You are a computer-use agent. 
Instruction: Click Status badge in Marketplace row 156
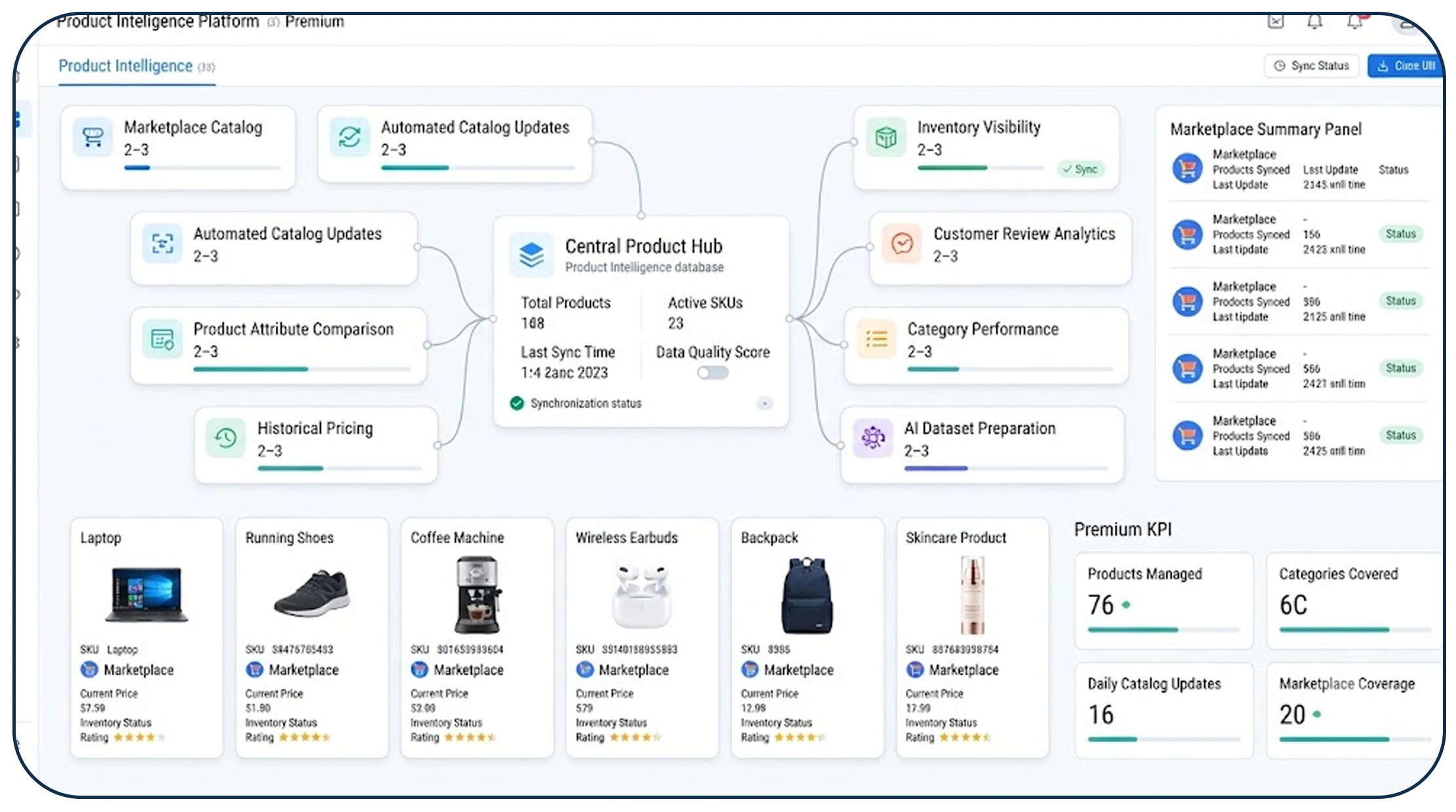tap(1400, 234)
